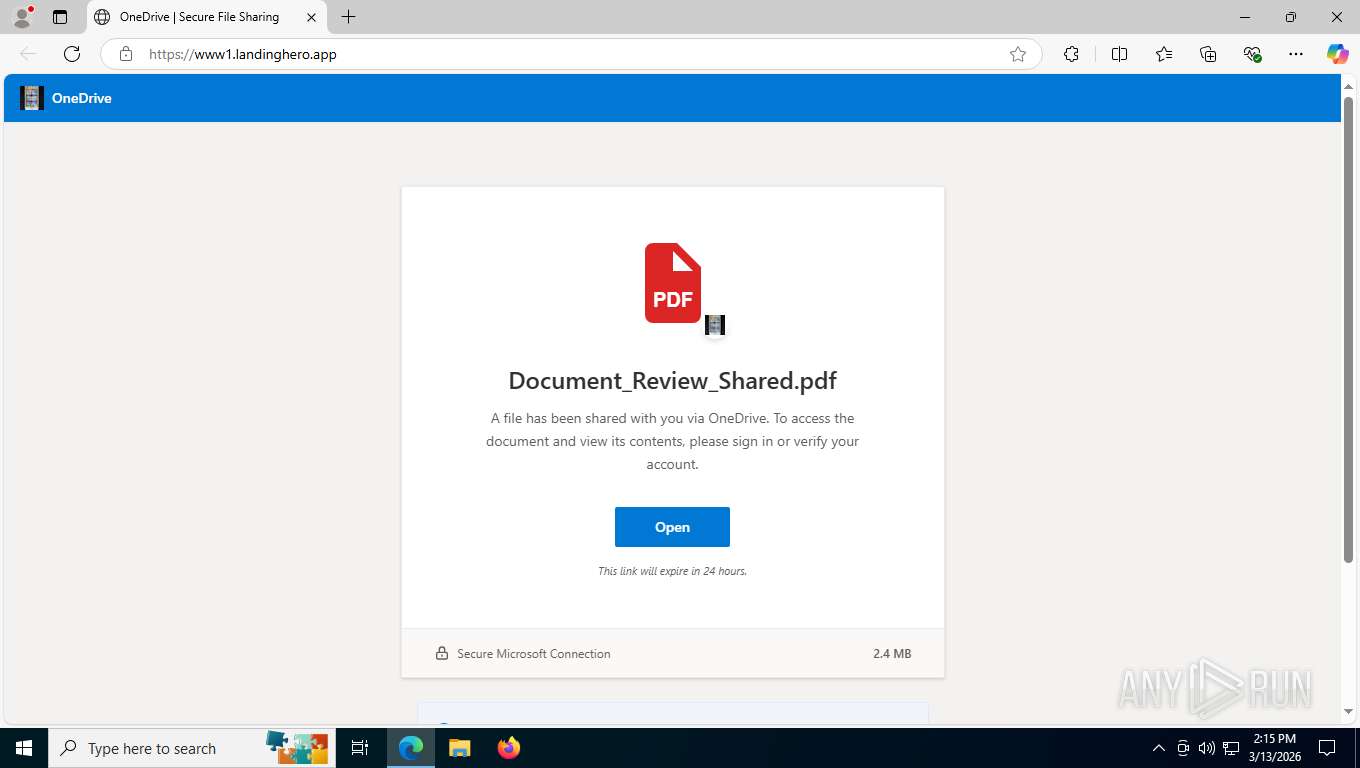1360x768 pixels.
Task: Click the browser profile icon
Action: (22, 17)
